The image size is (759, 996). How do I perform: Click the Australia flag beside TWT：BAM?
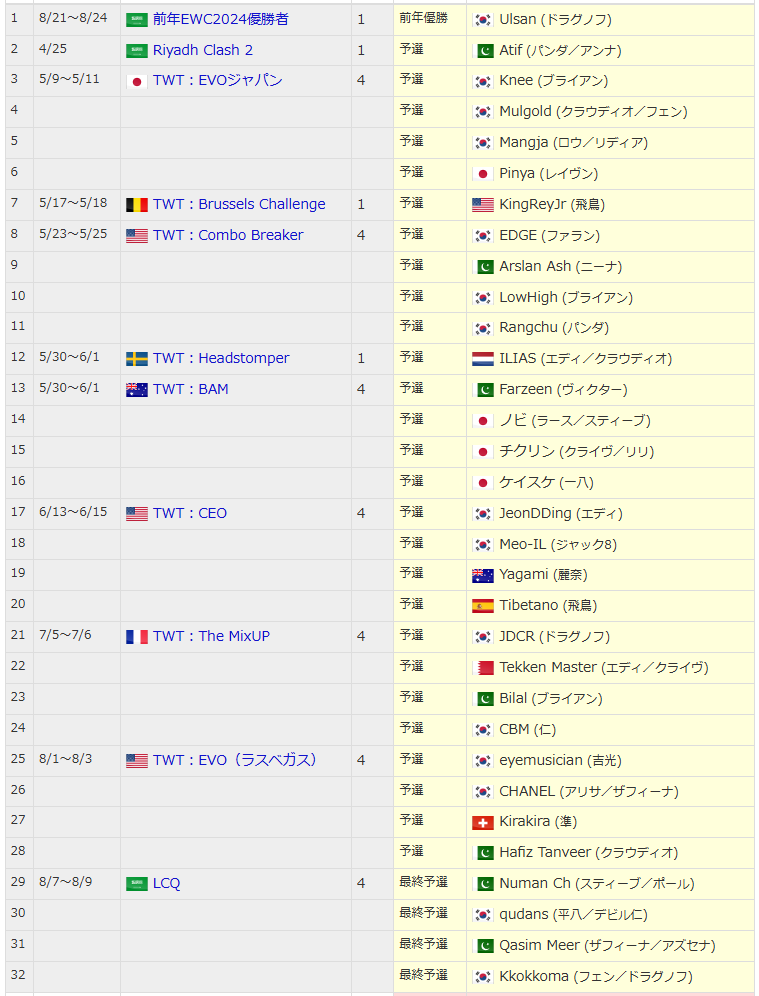click(x=137, y=390)
